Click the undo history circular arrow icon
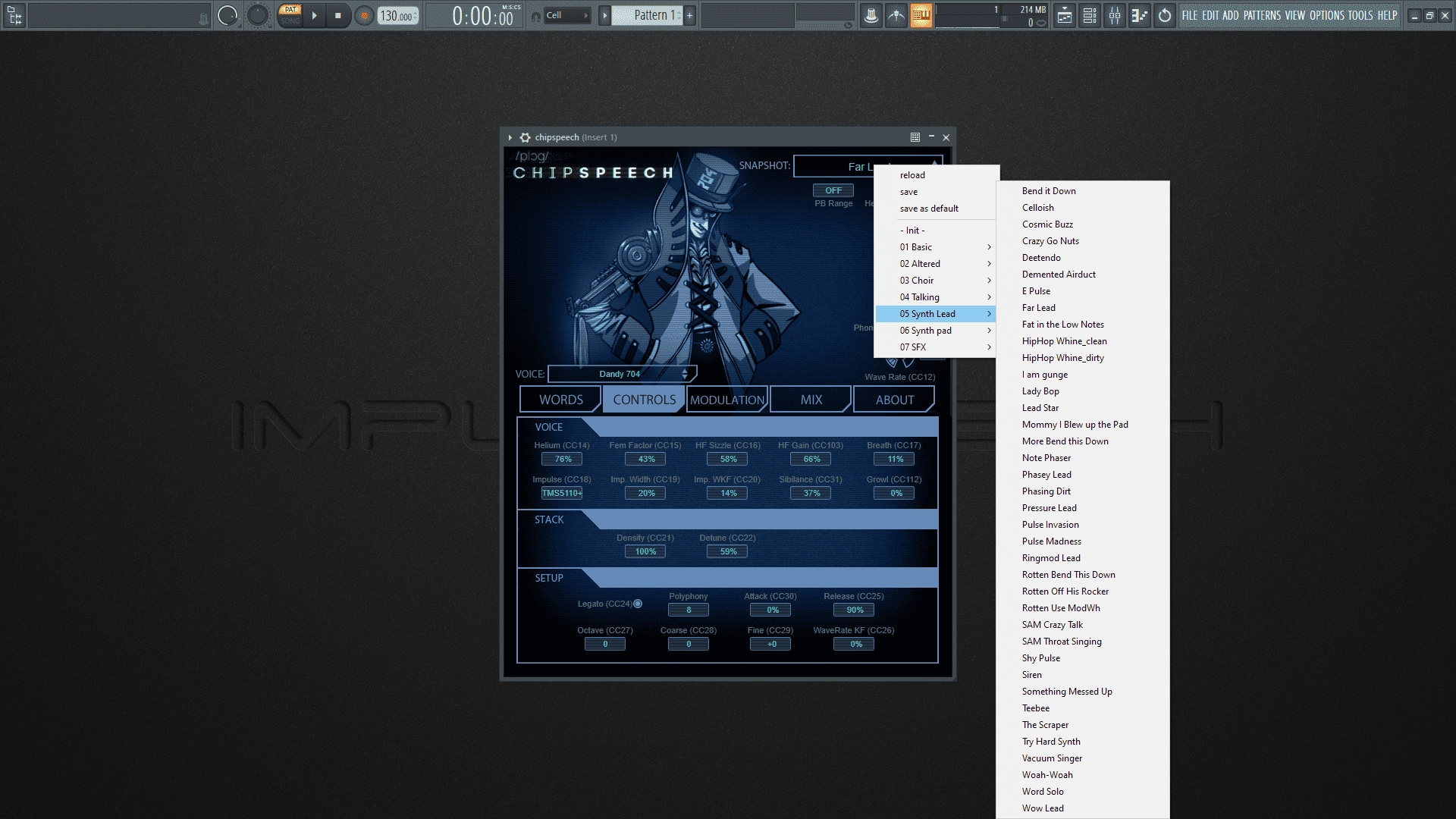Screen dimensions: 1456x819 pyautogui.click(x=1165, y=15)
